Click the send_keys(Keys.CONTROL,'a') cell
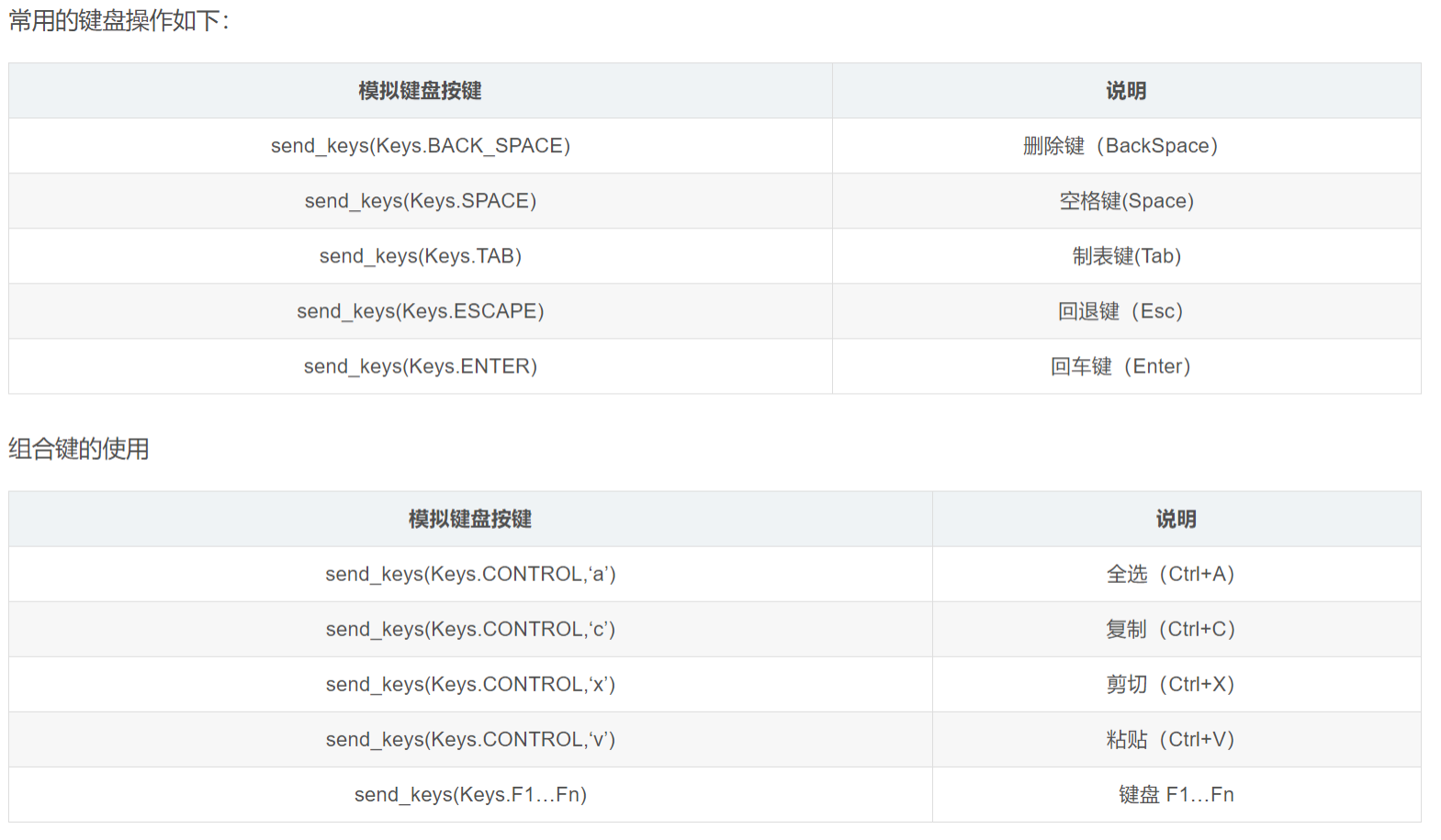1441x840 pixels. 470,574
